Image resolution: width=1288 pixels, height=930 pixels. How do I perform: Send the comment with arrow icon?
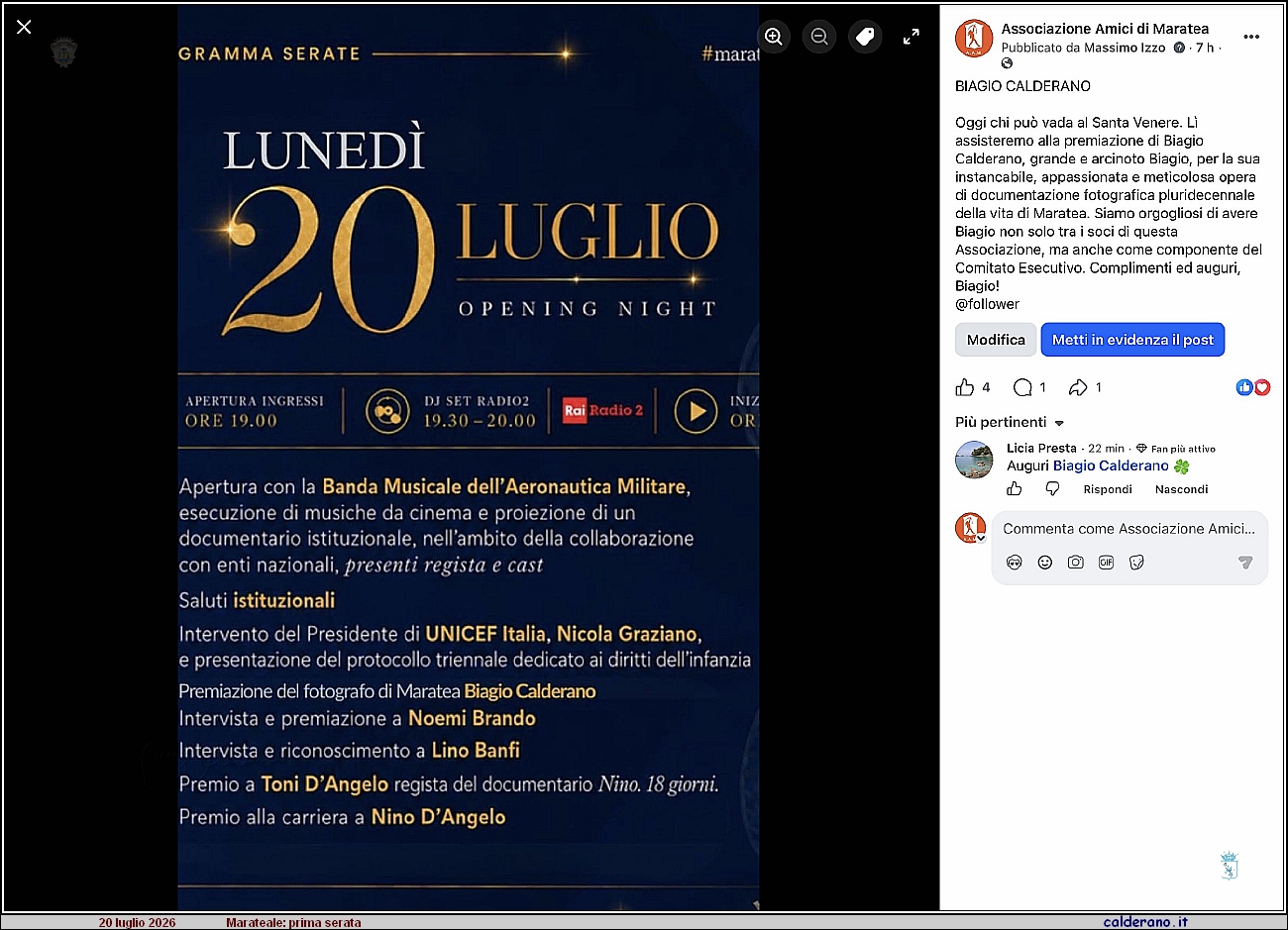pos(1245,563)
